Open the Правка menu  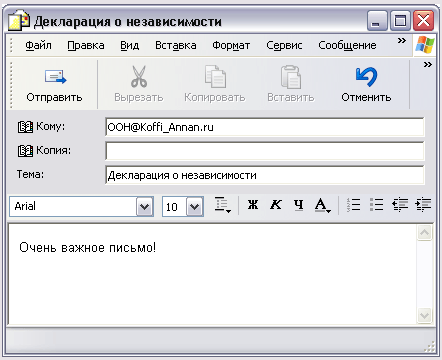pos(86,45)
